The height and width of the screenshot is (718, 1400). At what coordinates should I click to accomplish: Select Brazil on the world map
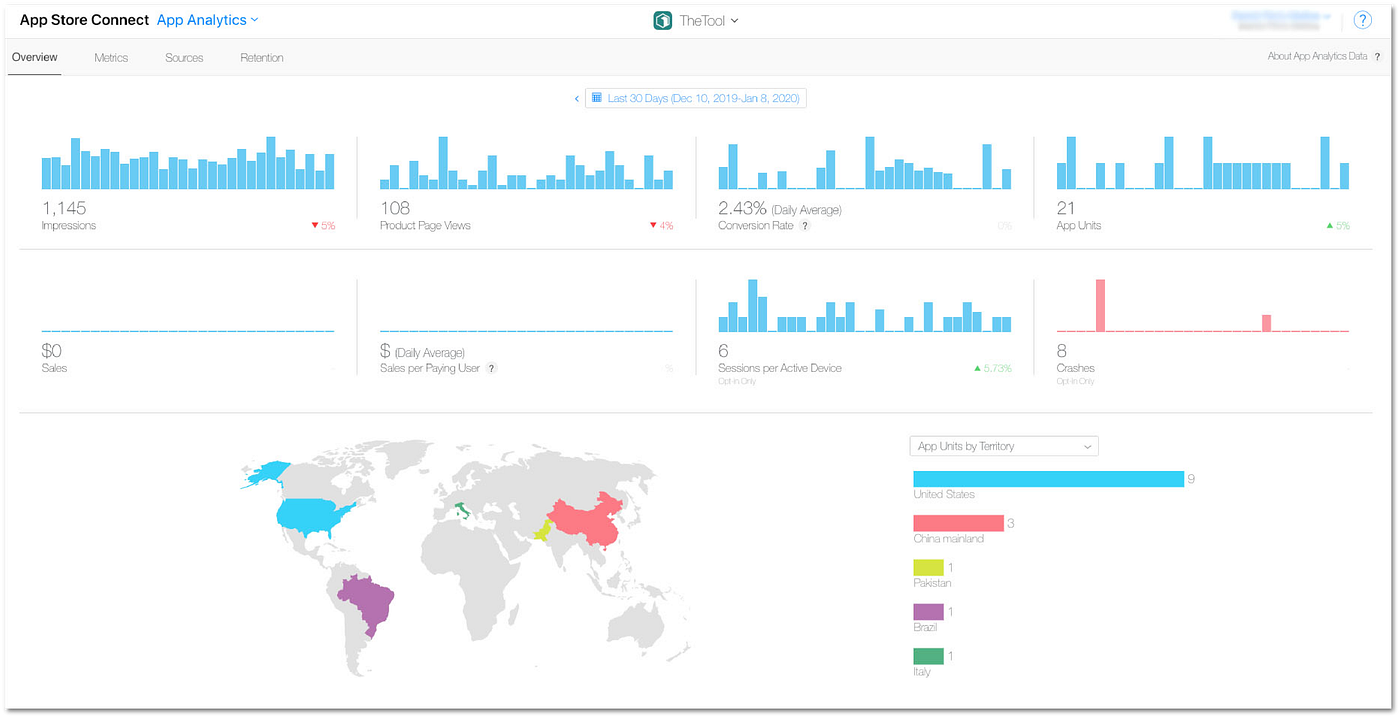[367, 605]
